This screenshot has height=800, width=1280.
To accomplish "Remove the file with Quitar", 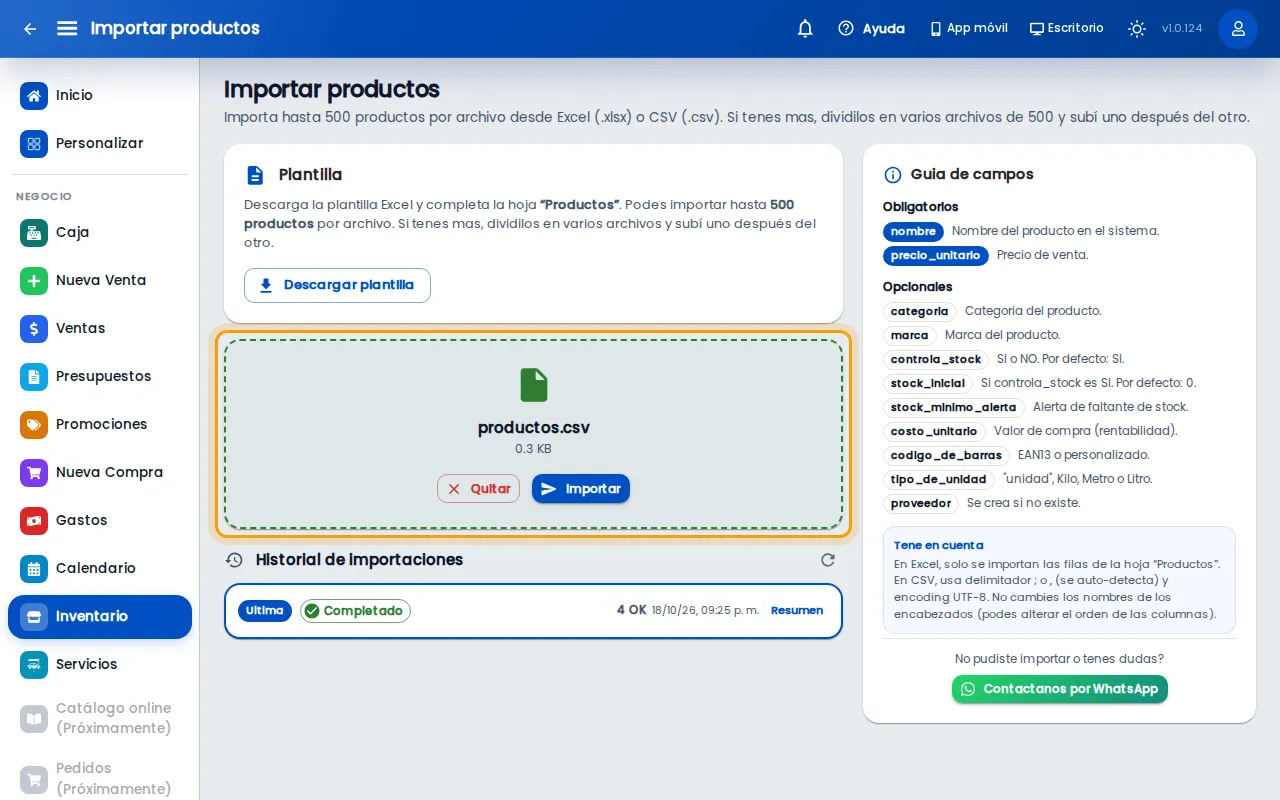I will point(478,489).
